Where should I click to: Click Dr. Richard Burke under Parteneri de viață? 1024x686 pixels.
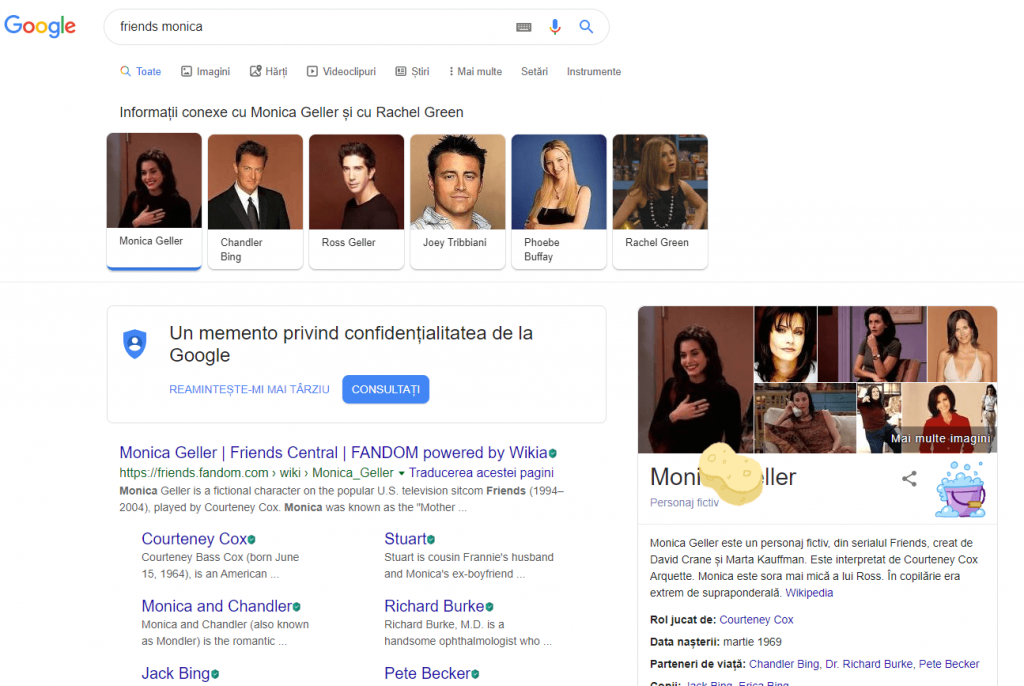[x=869, y=664]
